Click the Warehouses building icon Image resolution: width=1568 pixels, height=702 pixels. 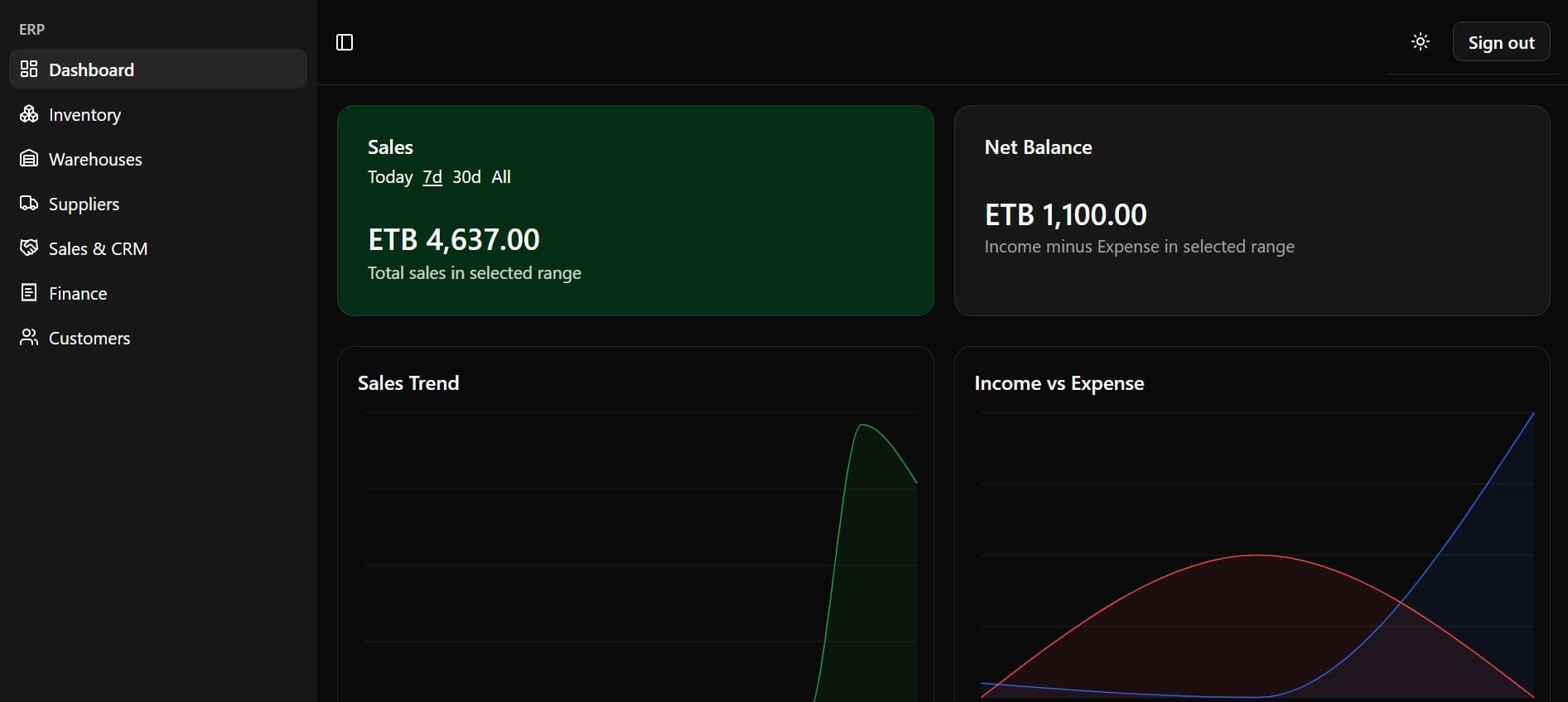29,158
